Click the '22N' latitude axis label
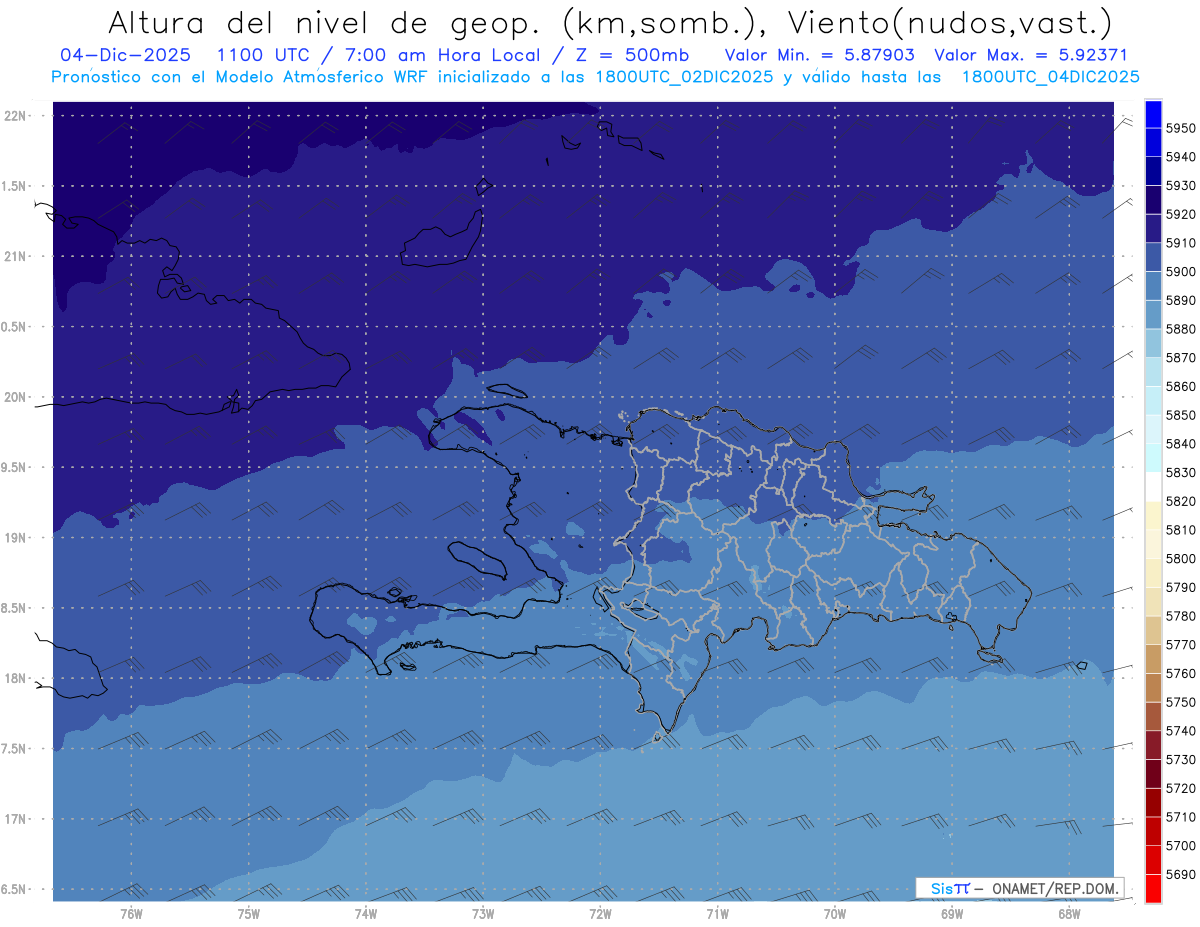This screenshot has width=1200, height=927. (15, 116)
